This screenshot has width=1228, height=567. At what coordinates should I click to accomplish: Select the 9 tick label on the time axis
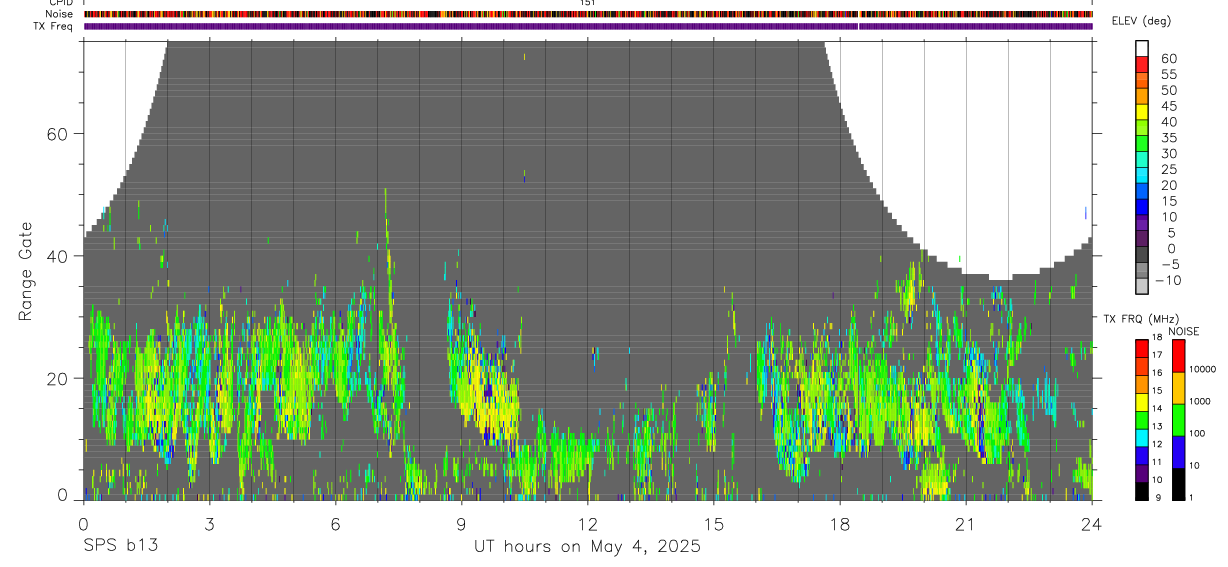(x=461, y=523)
